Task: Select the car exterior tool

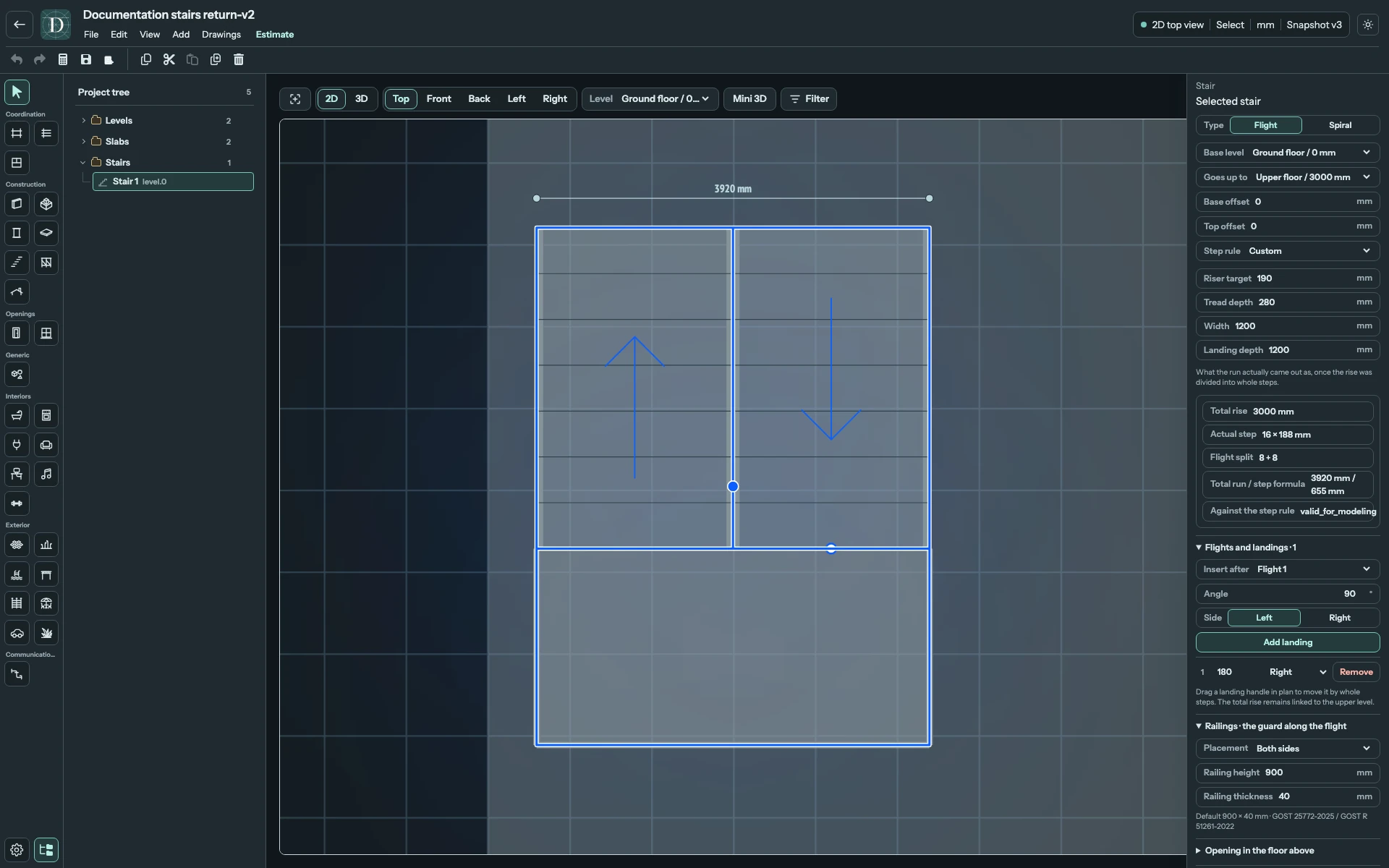Action: pyautogui.click(x=17, y=633)
